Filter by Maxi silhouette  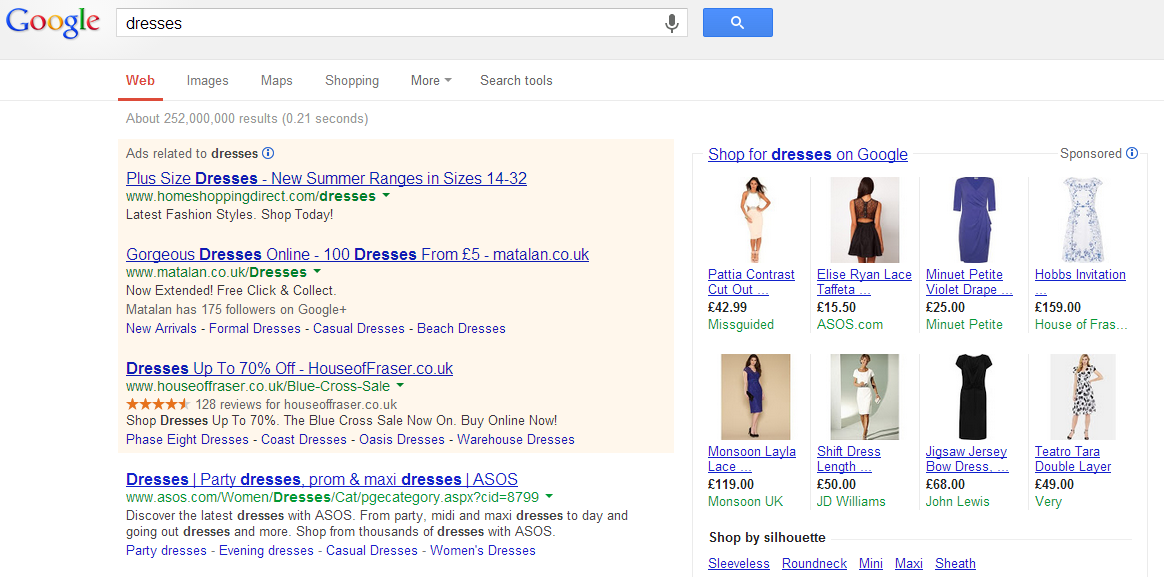coord(909,564)
